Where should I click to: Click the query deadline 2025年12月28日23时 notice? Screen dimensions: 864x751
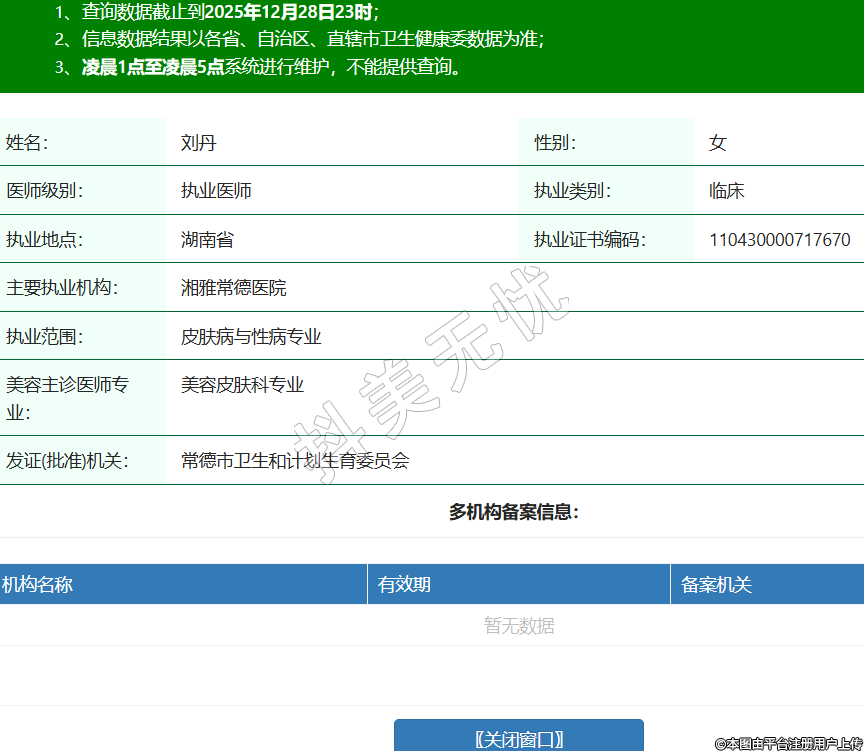point(230,12)
